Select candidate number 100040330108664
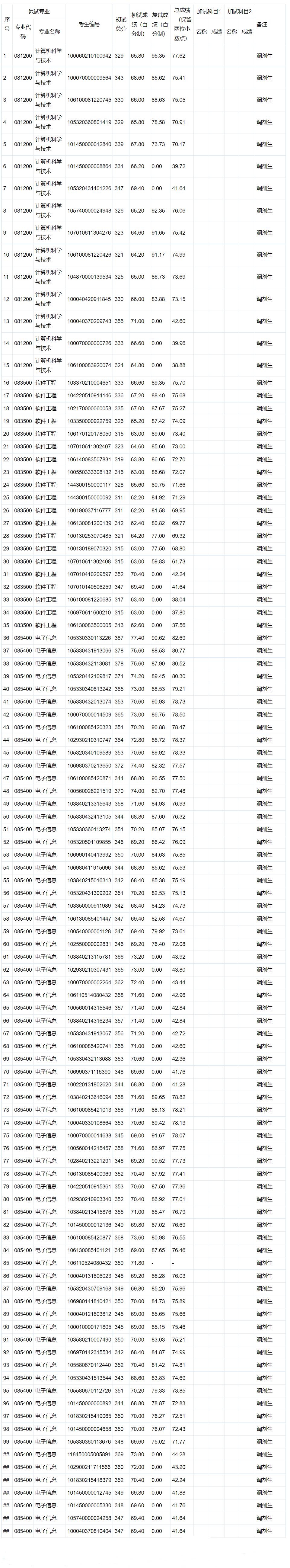290x1568 pixels. tap(89, 1123)
